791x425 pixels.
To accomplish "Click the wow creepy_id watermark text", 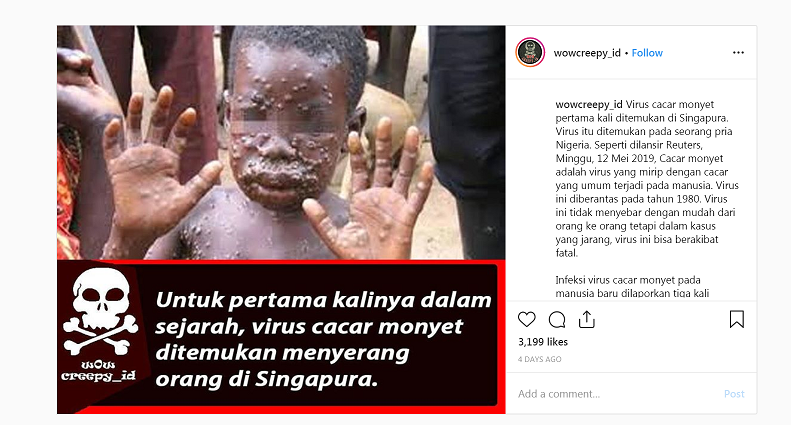I will pos(98,370).
